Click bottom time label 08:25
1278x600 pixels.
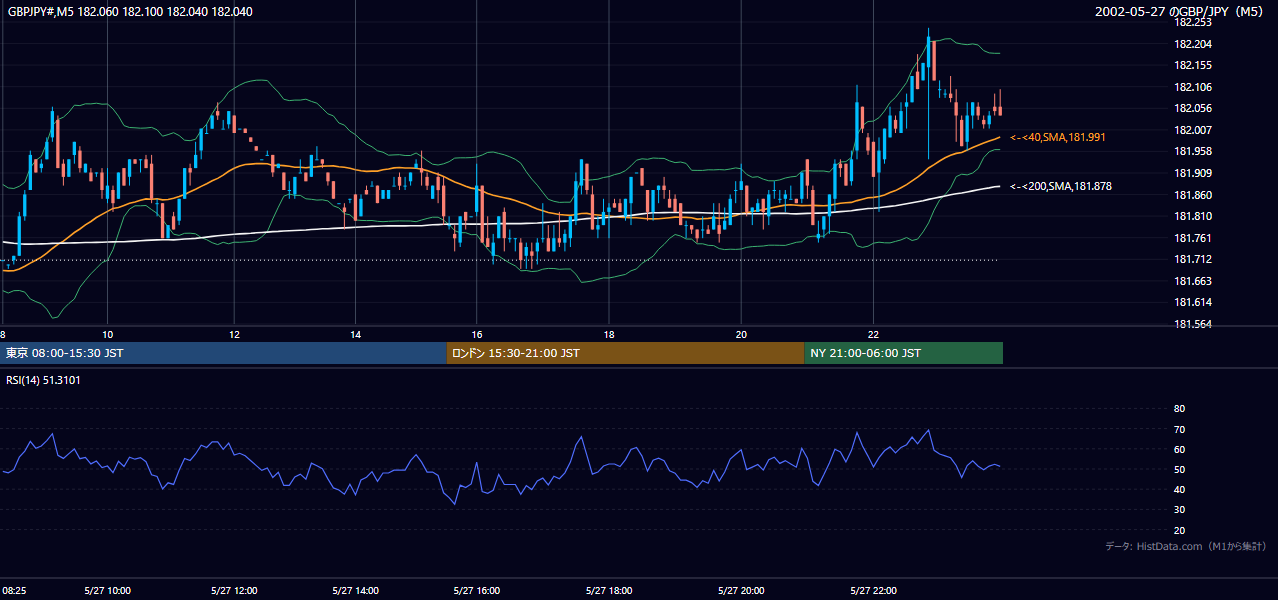[x=14, y=590]
